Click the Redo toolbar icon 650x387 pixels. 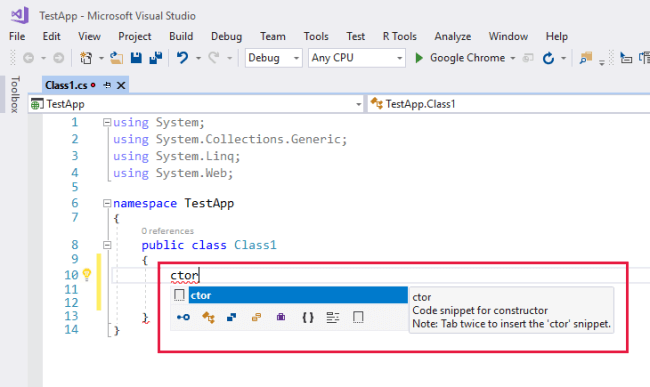213,58
